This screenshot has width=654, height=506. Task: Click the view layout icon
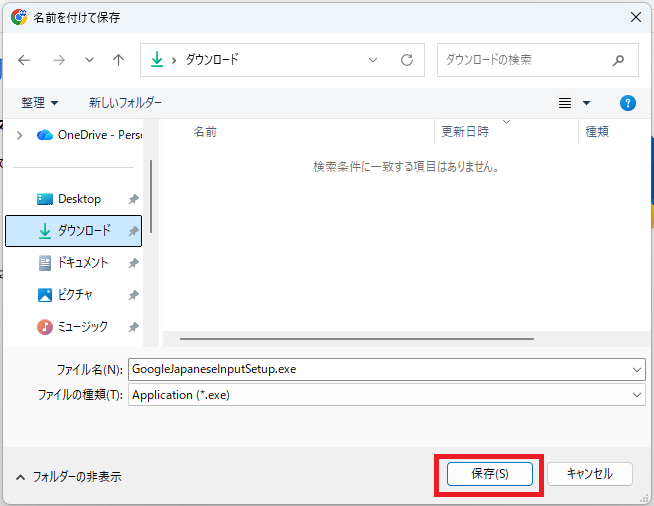pos(565,103)
